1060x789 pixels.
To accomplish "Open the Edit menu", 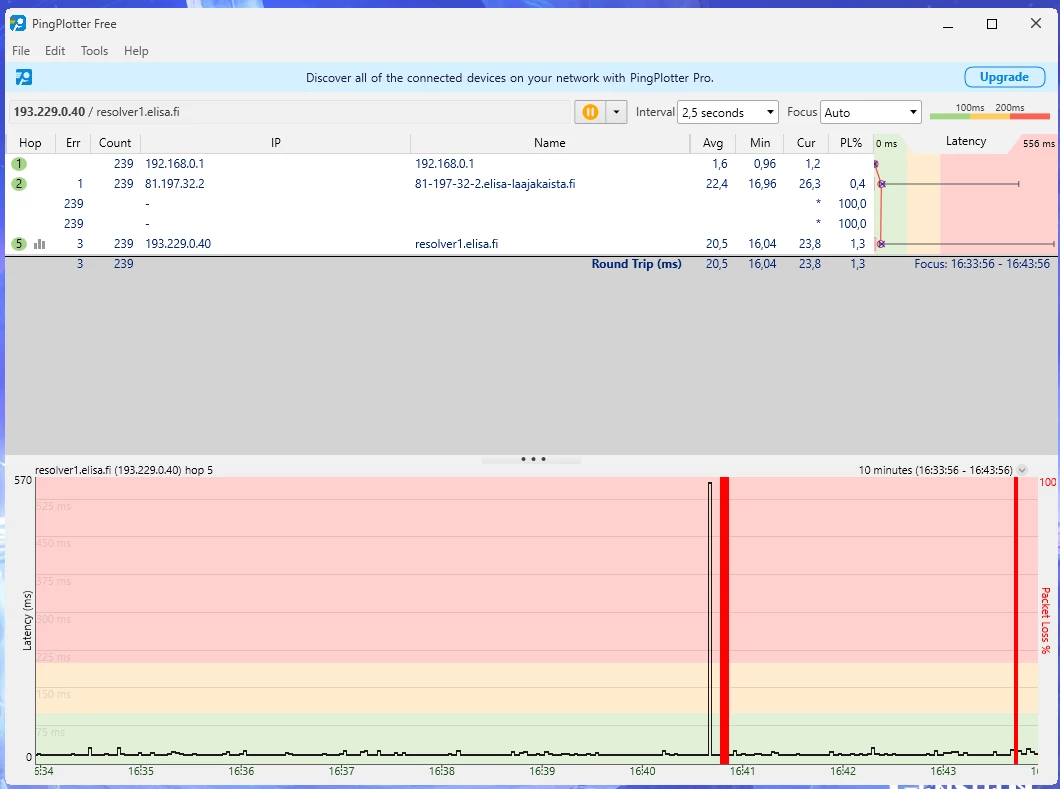I will point(55,51).
